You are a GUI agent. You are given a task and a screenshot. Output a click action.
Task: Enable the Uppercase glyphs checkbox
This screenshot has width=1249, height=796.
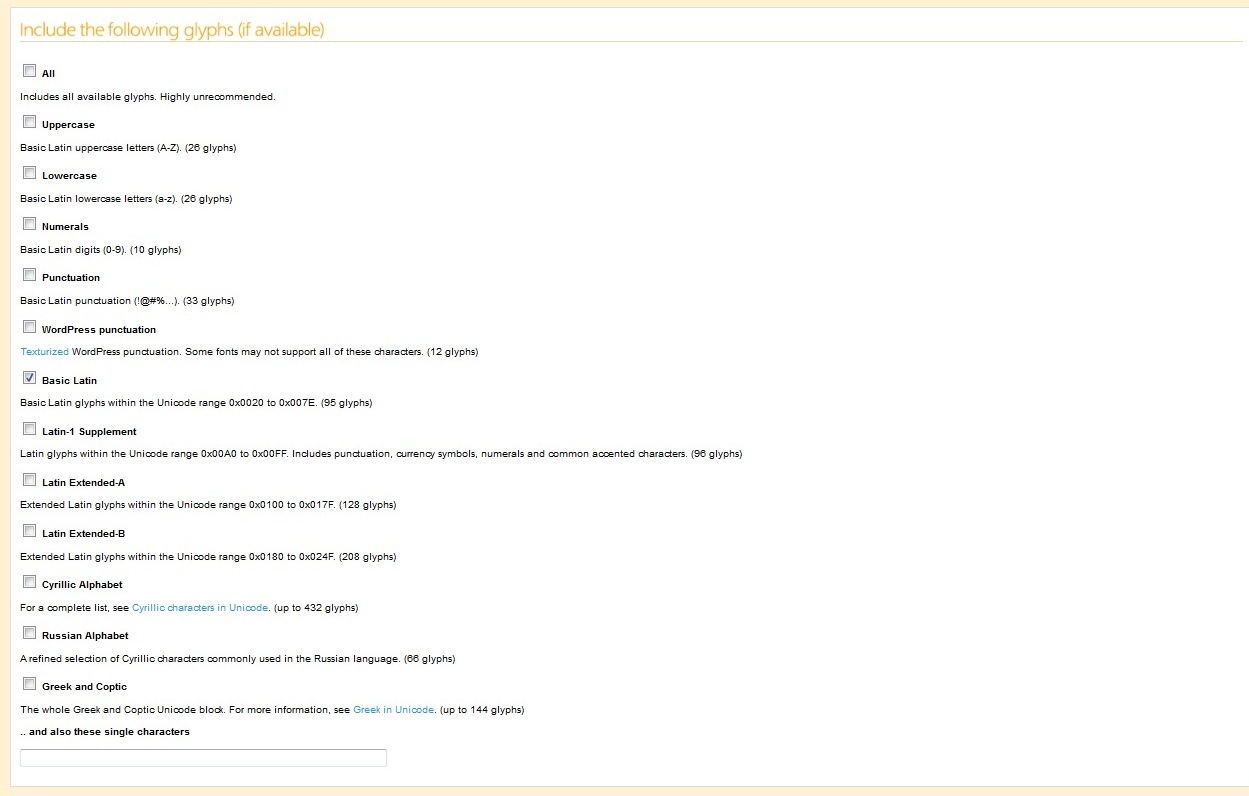coord(29,122)
